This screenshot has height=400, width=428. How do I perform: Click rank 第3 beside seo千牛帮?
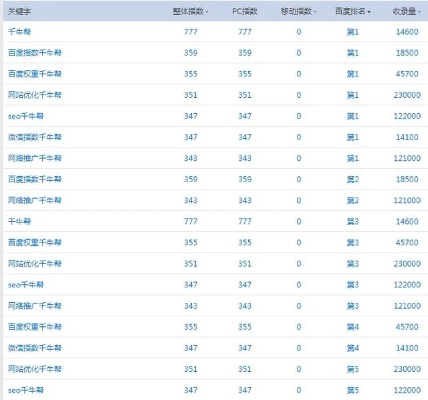[x=353, y=285]
